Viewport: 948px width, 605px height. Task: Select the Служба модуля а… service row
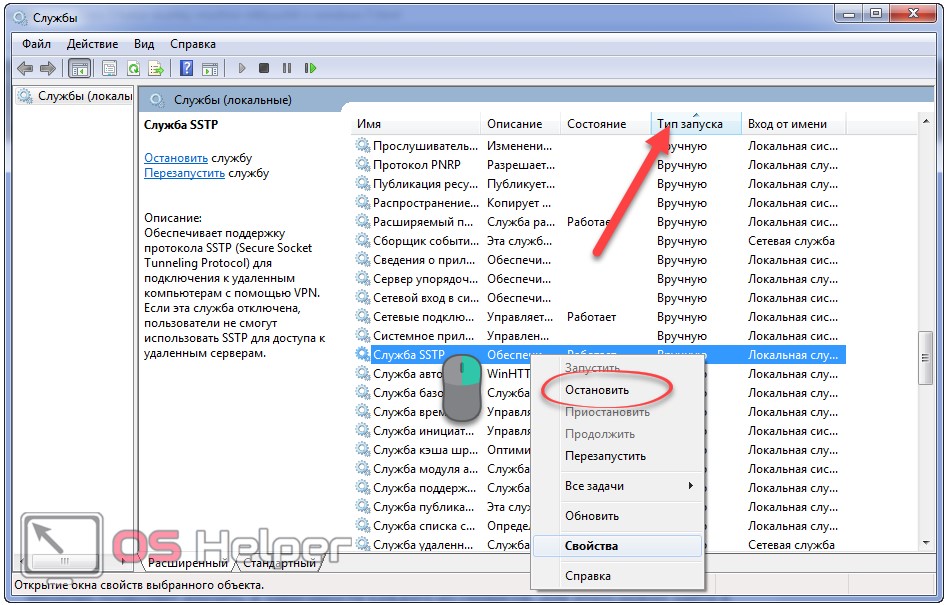[598, 468]
